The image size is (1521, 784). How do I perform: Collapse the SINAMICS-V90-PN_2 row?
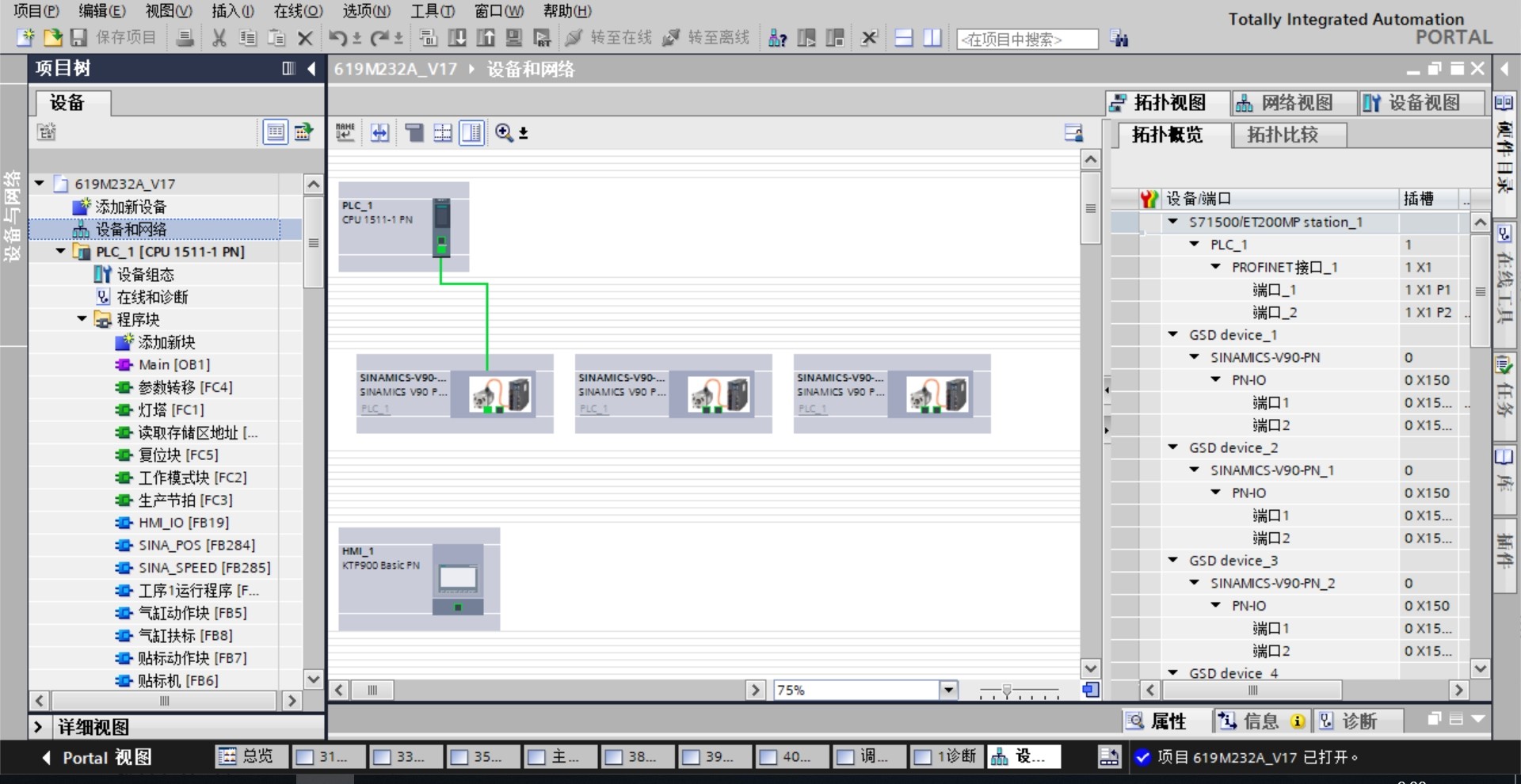coord(1195,583)
